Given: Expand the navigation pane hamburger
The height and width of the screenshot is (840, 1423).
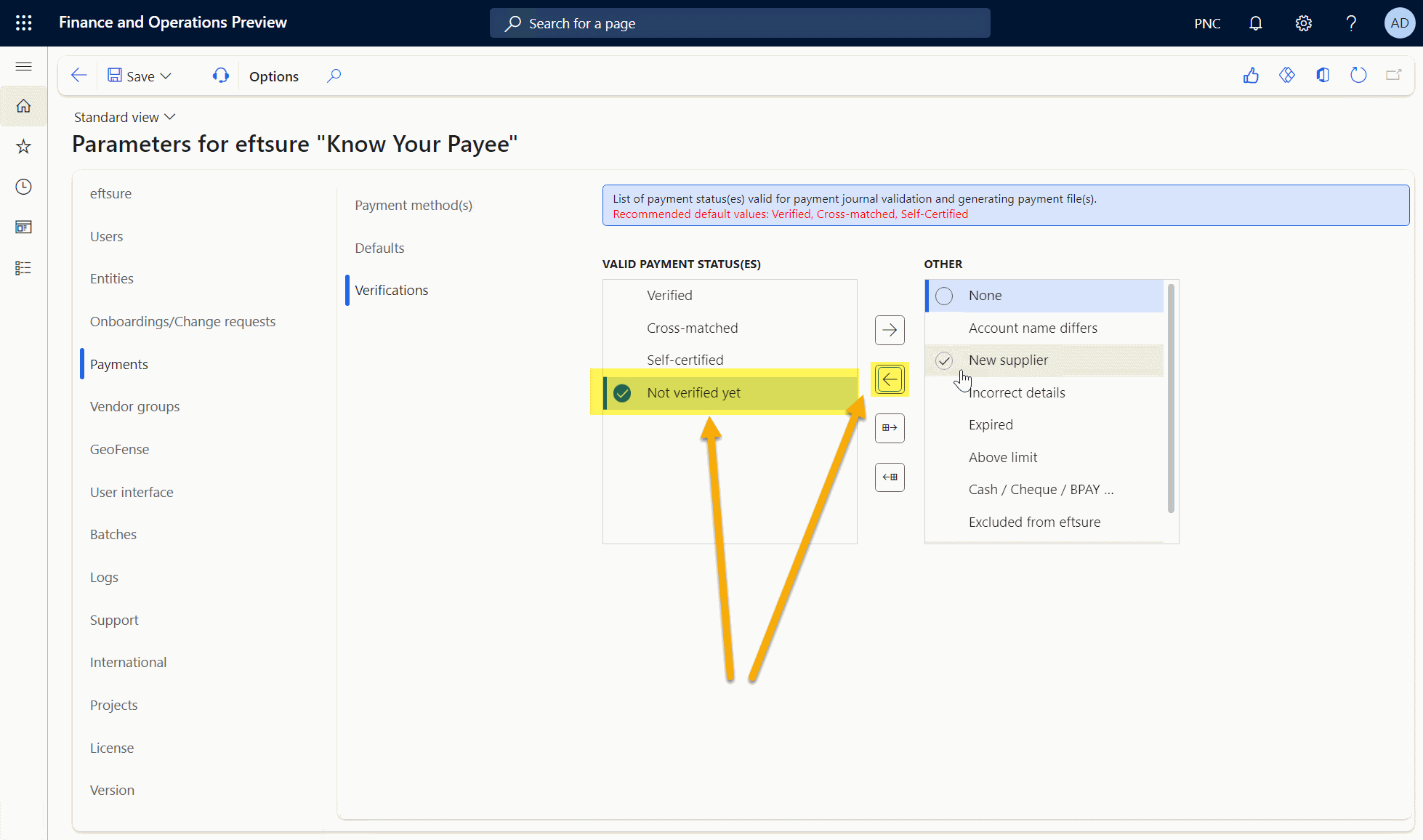Looking at the screenshot, I should coord(23,67).
